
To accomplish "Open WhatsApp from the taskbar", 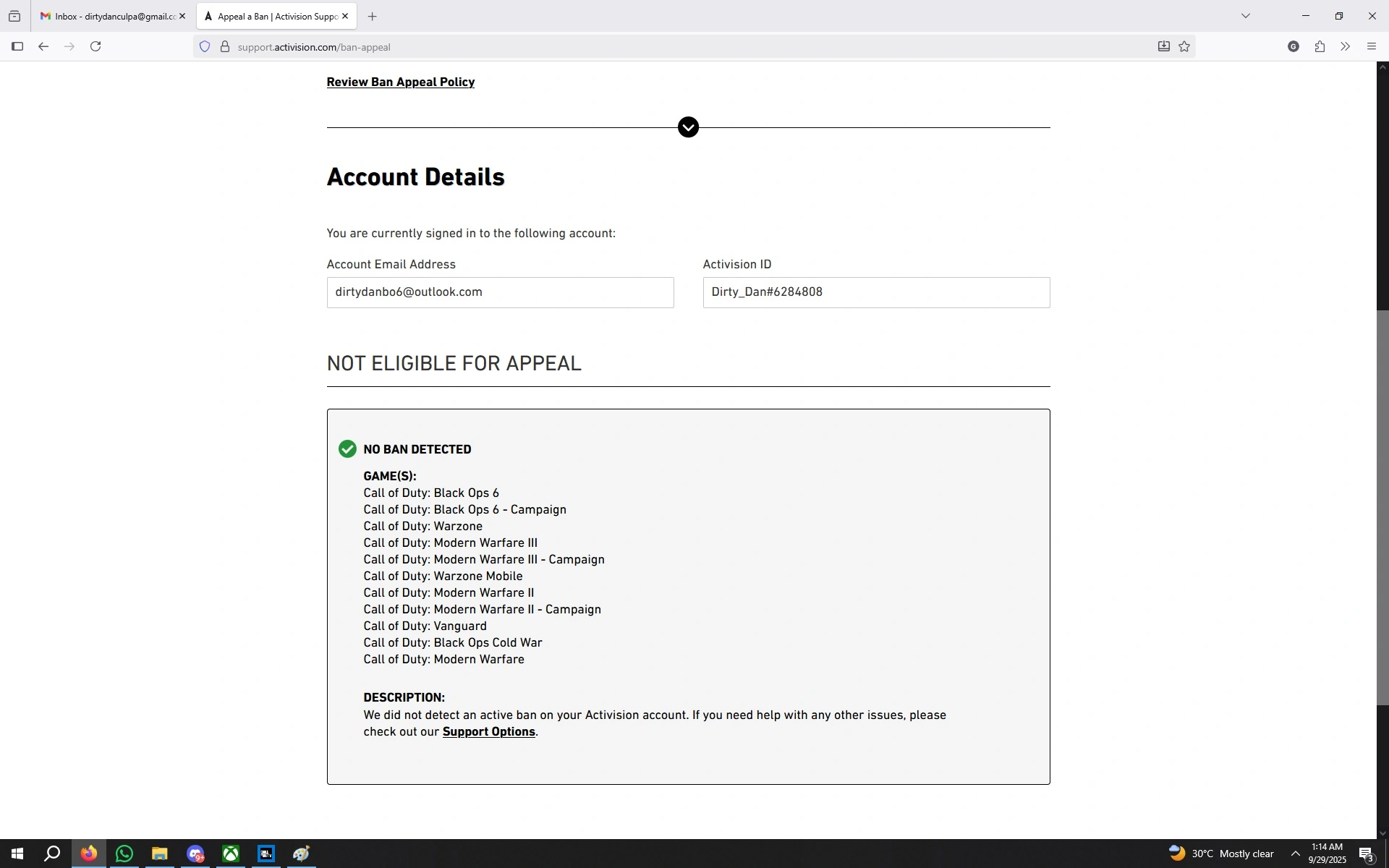I will coord(124,854).
